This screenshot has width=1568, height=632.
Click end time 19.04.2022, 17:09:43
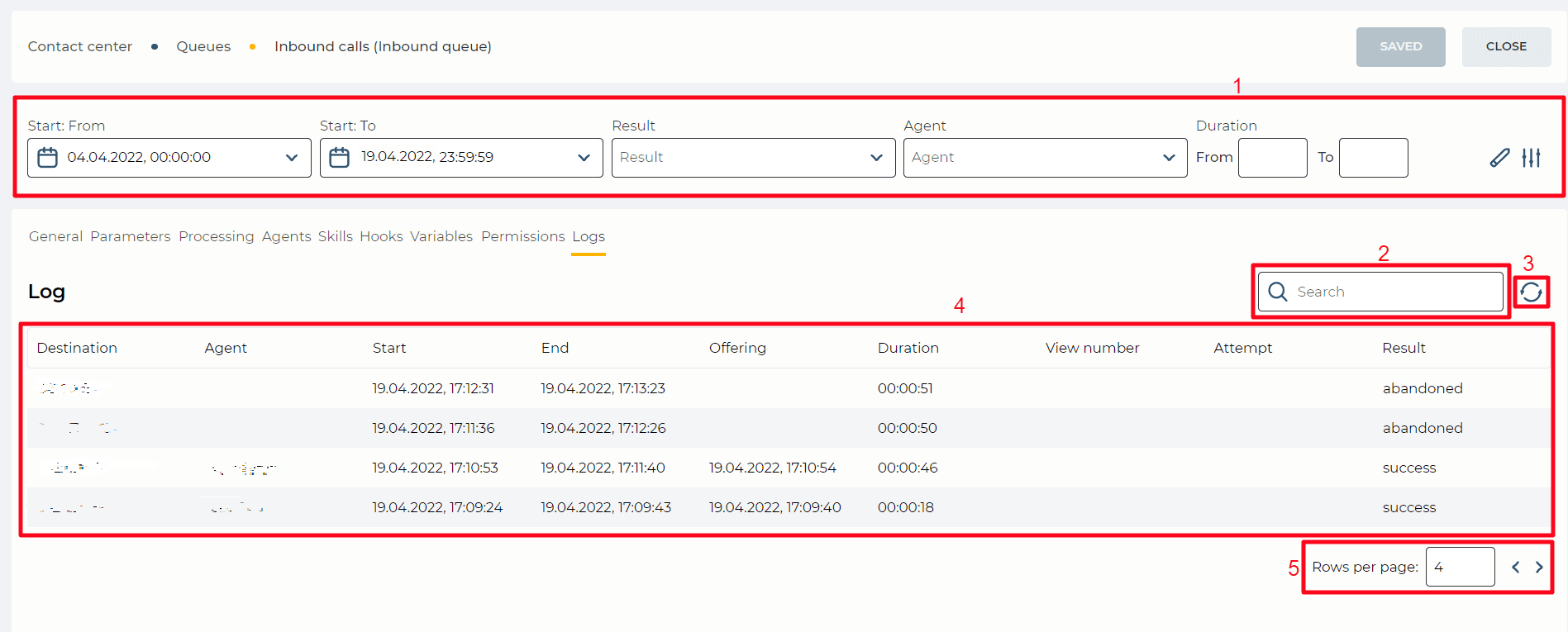point(606,507)
